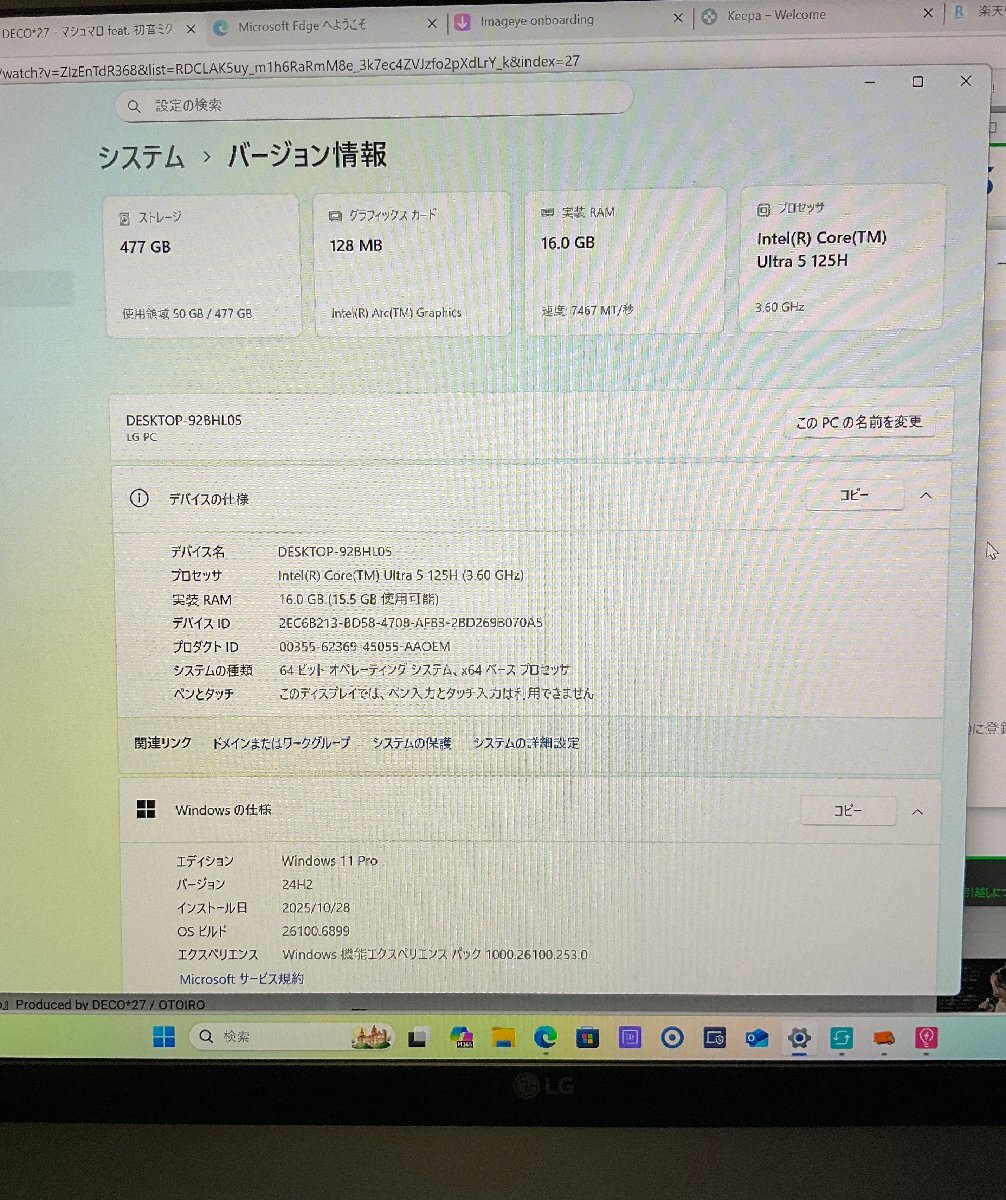Launch Microsoft Edge from the taskbar
This screenshot has height=1200, width=1006.
pyautogui.click(x=544, y=1039)
